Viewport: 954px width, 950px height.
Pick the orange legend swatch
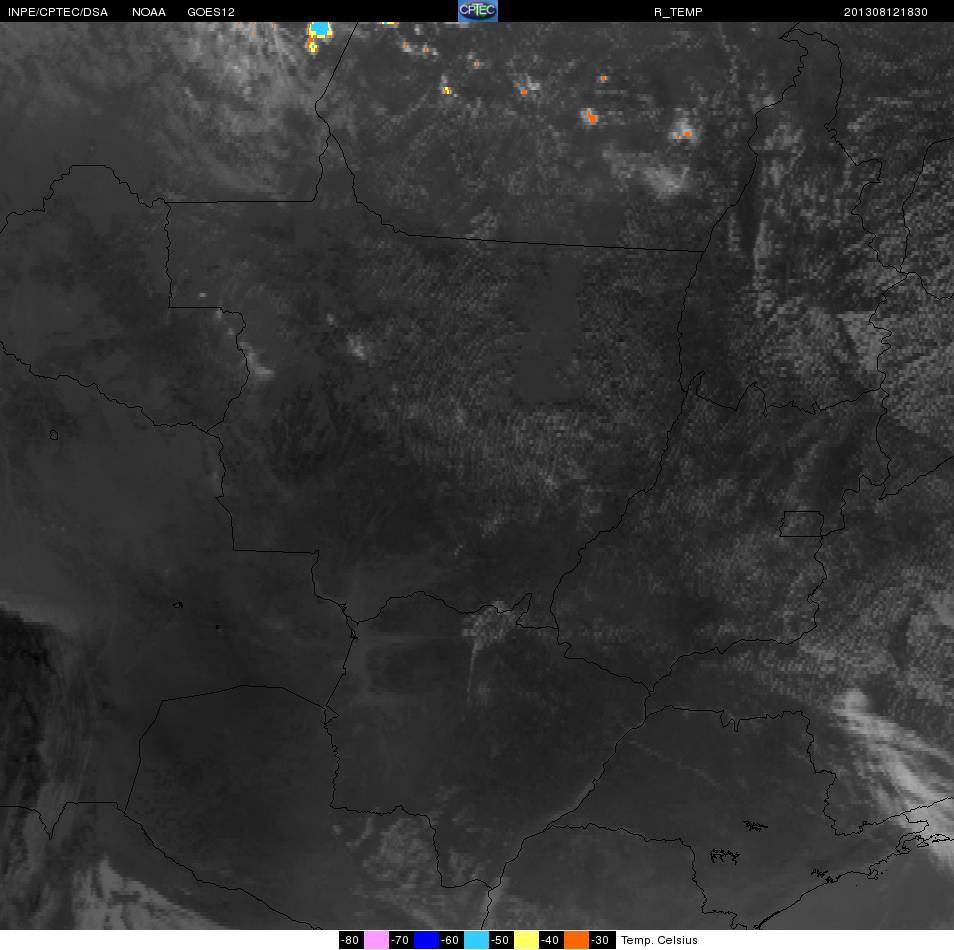(577, 940)
